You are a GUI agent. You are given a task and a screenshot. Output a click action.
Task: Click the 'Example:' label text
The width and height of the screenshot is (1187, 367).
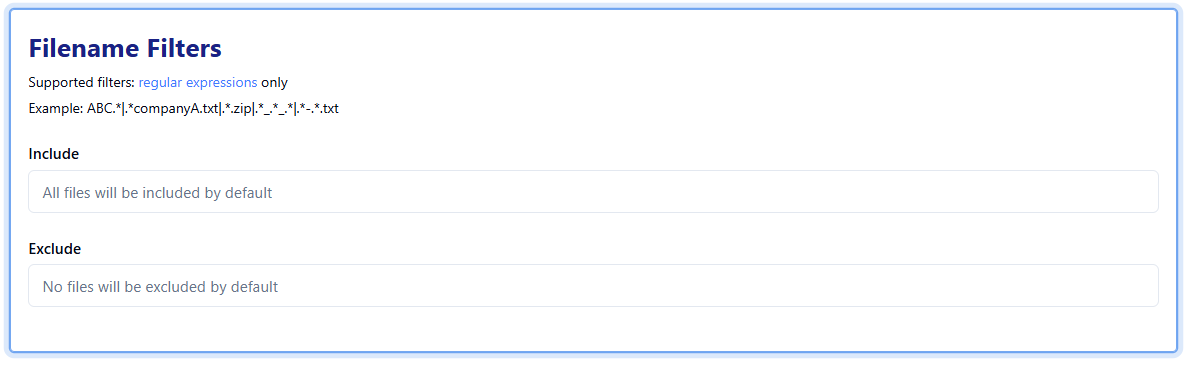[56, 108]
